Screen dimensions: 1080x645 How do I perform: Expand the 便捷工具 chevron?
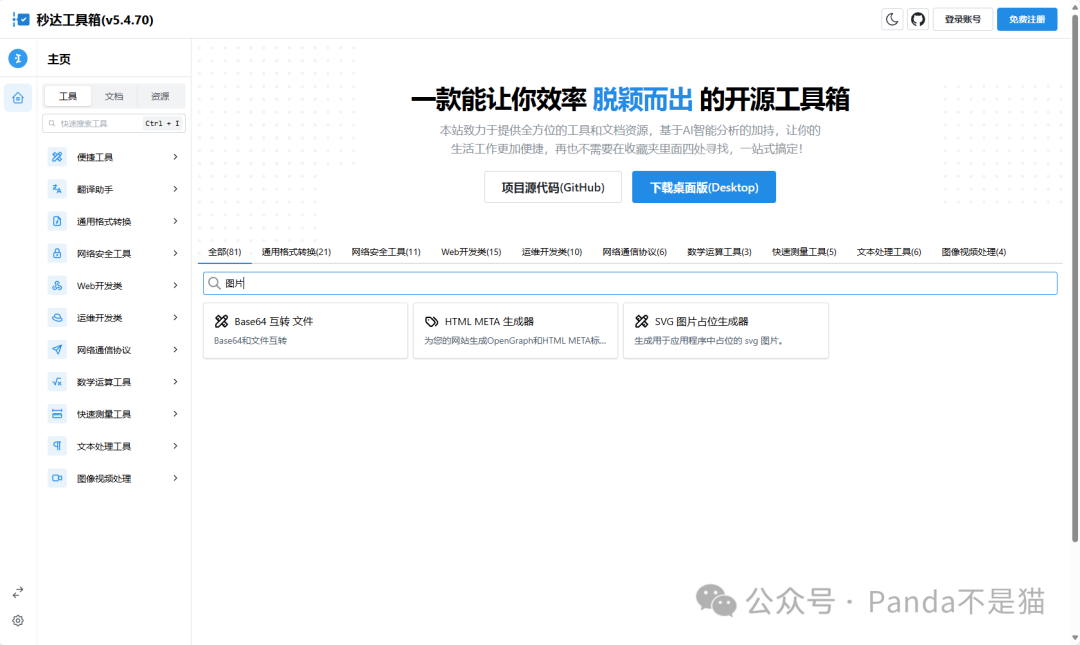176,157
